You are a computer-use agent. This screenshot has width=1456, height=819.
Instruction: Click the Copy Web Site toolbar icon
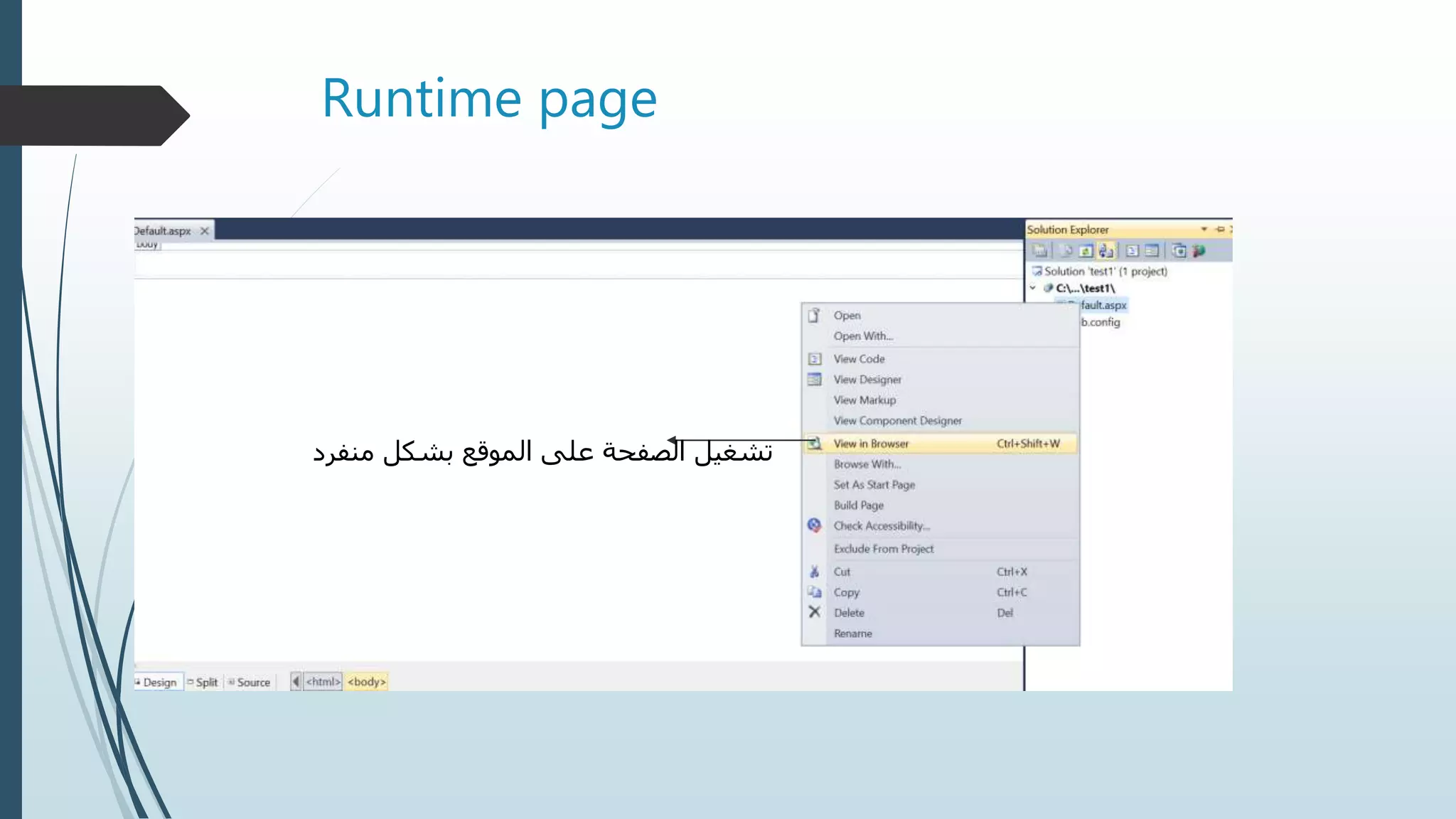pyautogui.click(x=1179, y=250)
